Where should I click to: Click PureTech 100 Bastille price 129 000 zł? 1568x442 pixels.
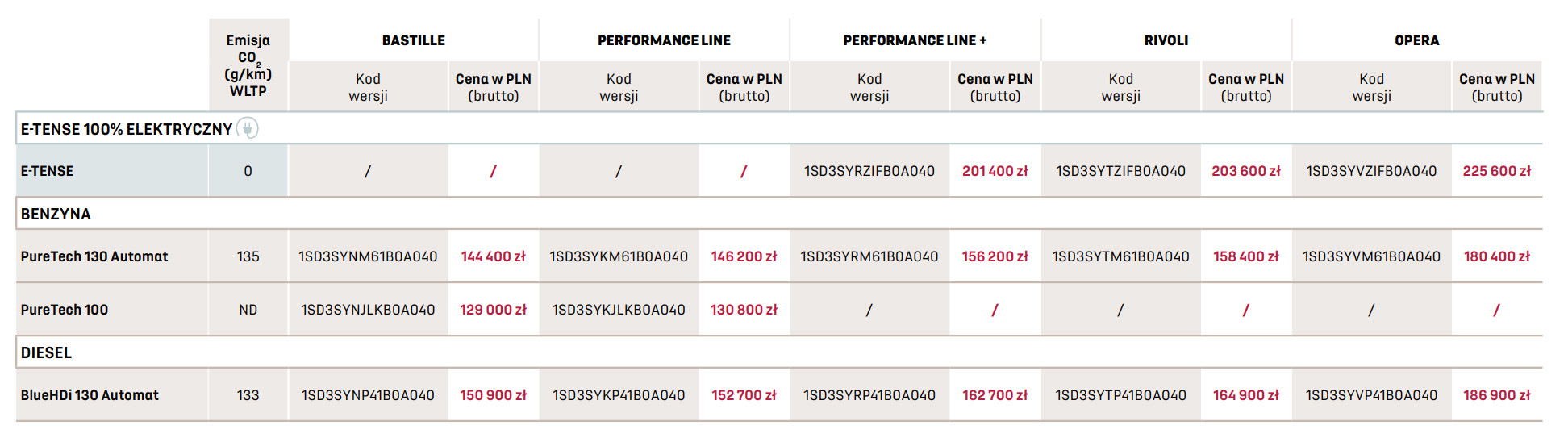493,310
